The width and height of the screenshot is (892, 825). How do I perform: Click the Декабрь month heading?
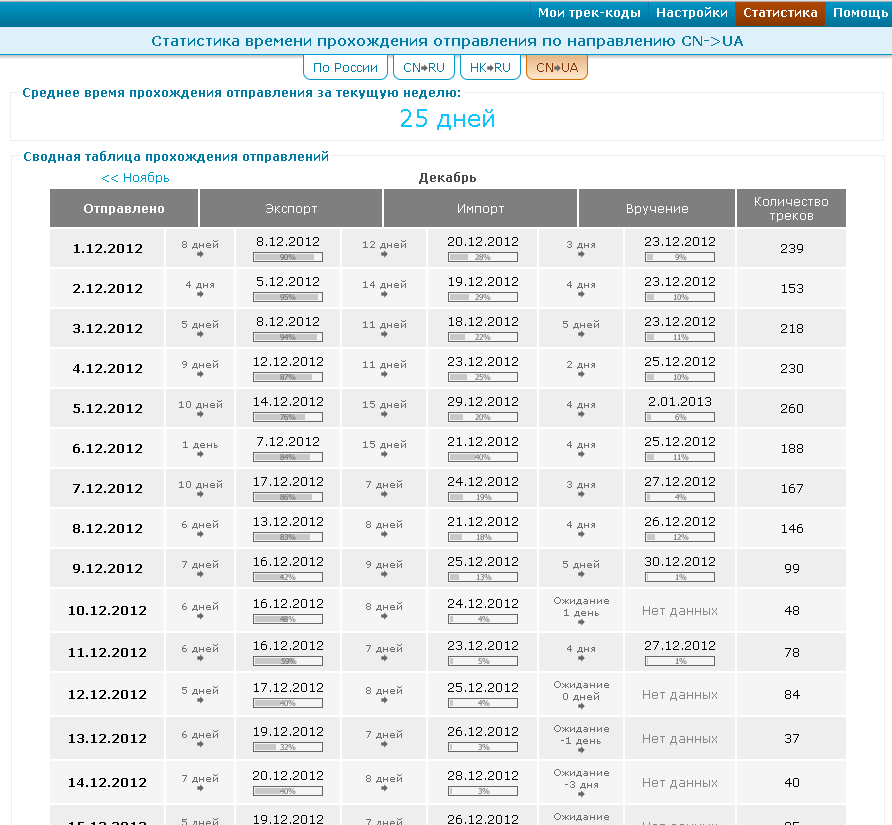click(x=447, y=178)
